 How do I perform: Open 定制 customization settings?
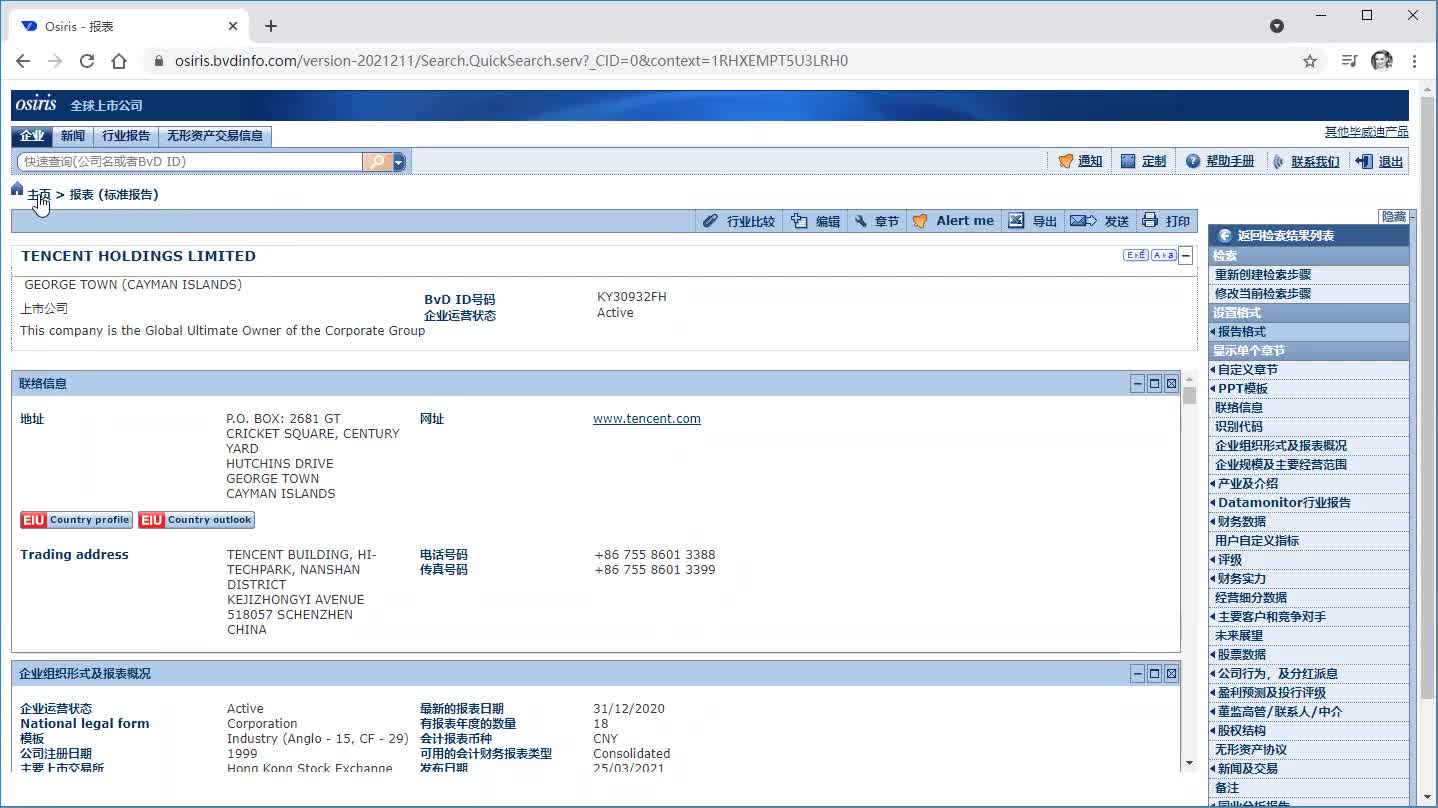[1143, 161]
